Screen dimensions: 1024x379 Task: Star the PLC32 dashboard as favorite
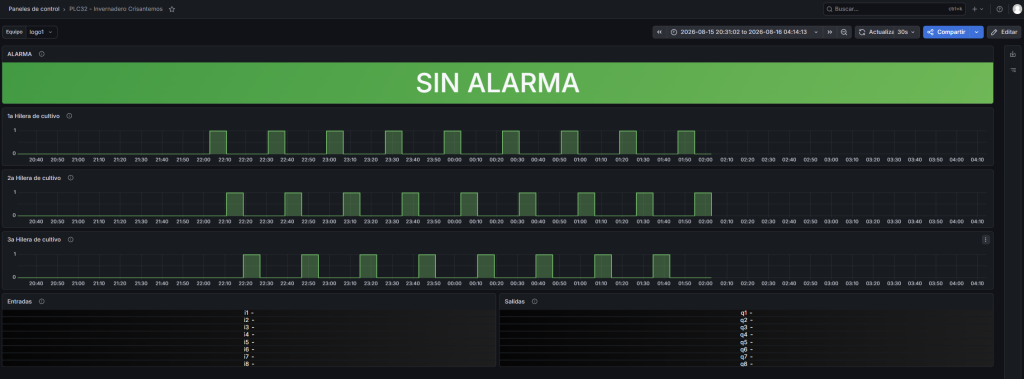(x=172, y=9)
